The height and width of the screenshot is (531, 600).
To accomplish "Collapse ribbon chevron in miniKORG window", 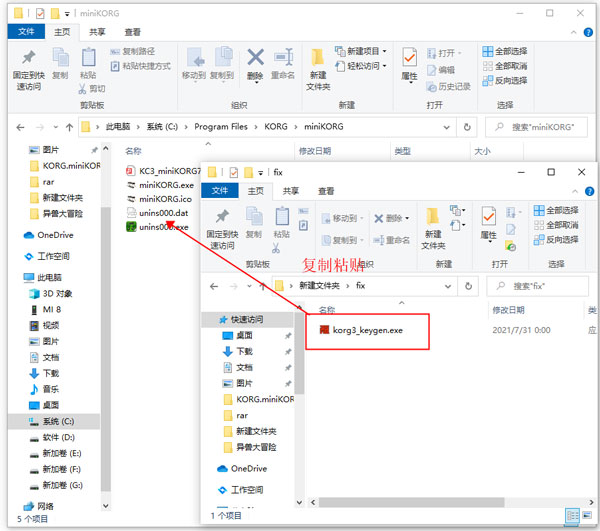I will [574, 33].
